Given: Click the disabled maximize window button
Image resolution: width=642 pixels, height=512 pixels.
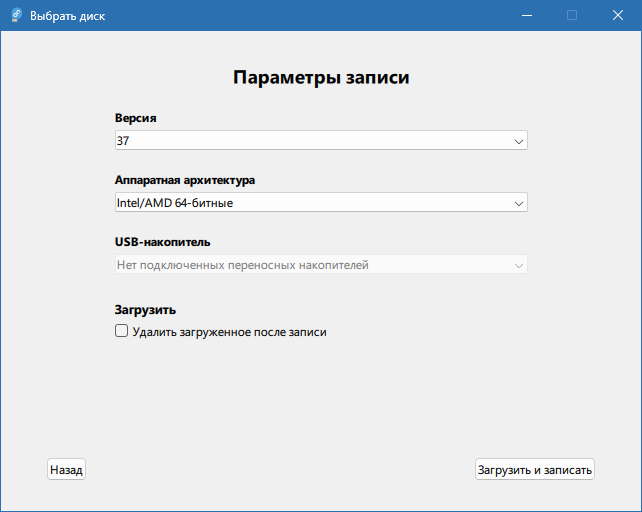Looking at the screenshot, I should tap(572, 16).
